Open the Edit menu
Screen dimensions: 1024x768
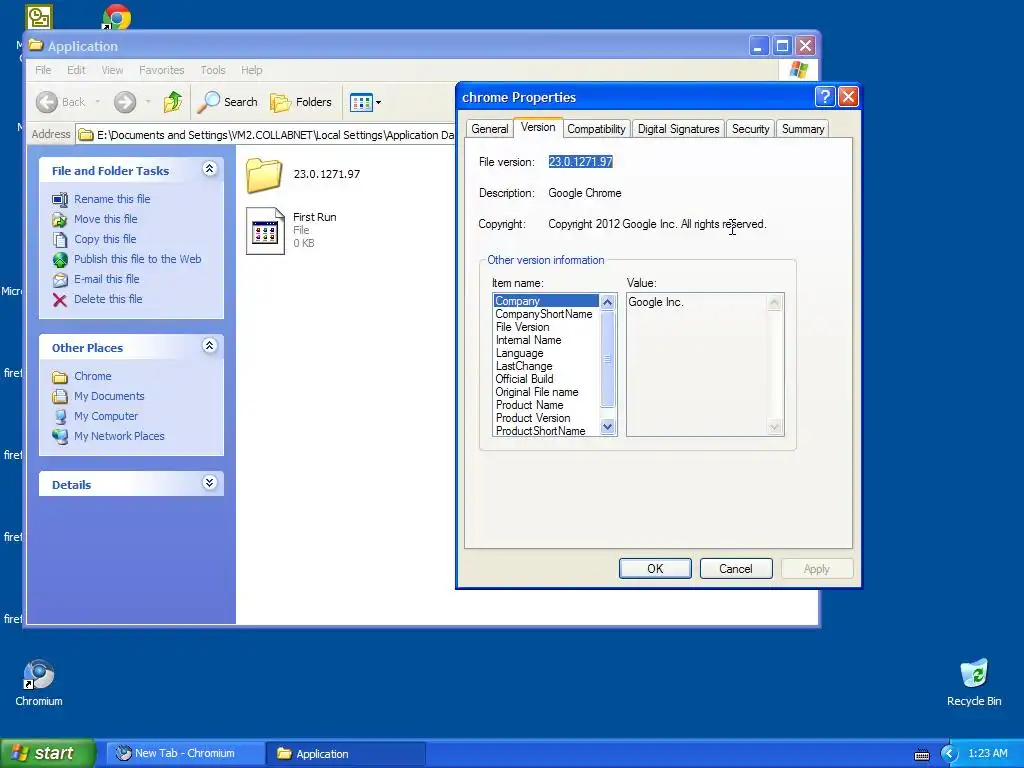coord(76,70)
